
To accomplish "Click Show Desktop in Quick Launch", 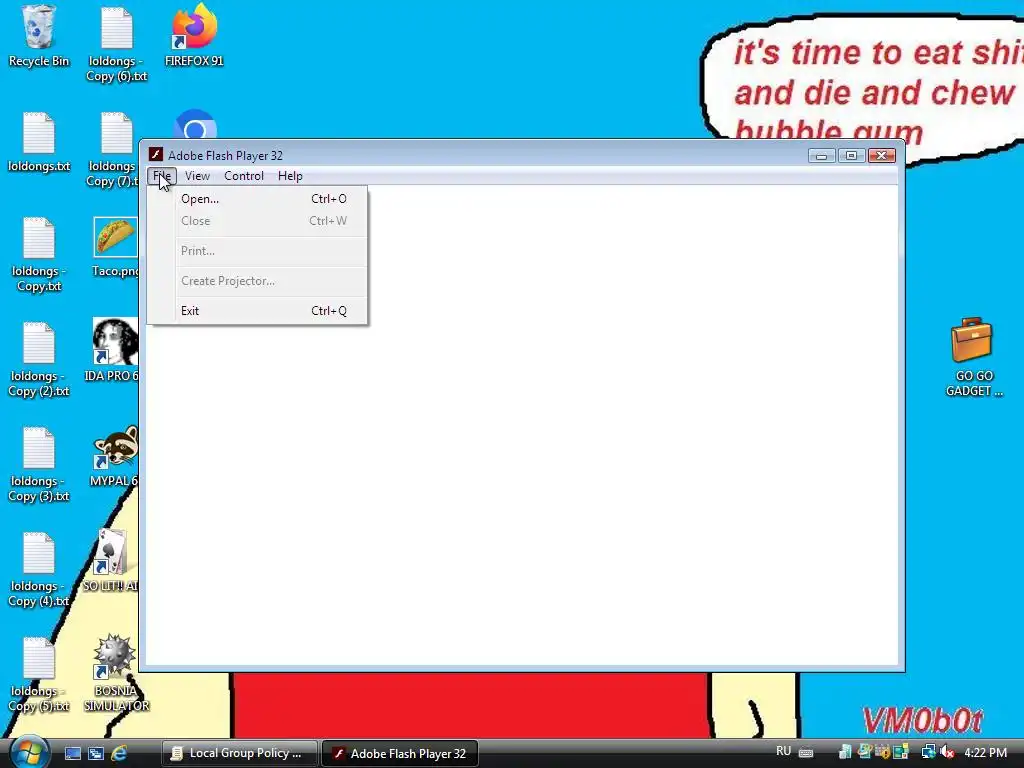I will coord(72,753).
